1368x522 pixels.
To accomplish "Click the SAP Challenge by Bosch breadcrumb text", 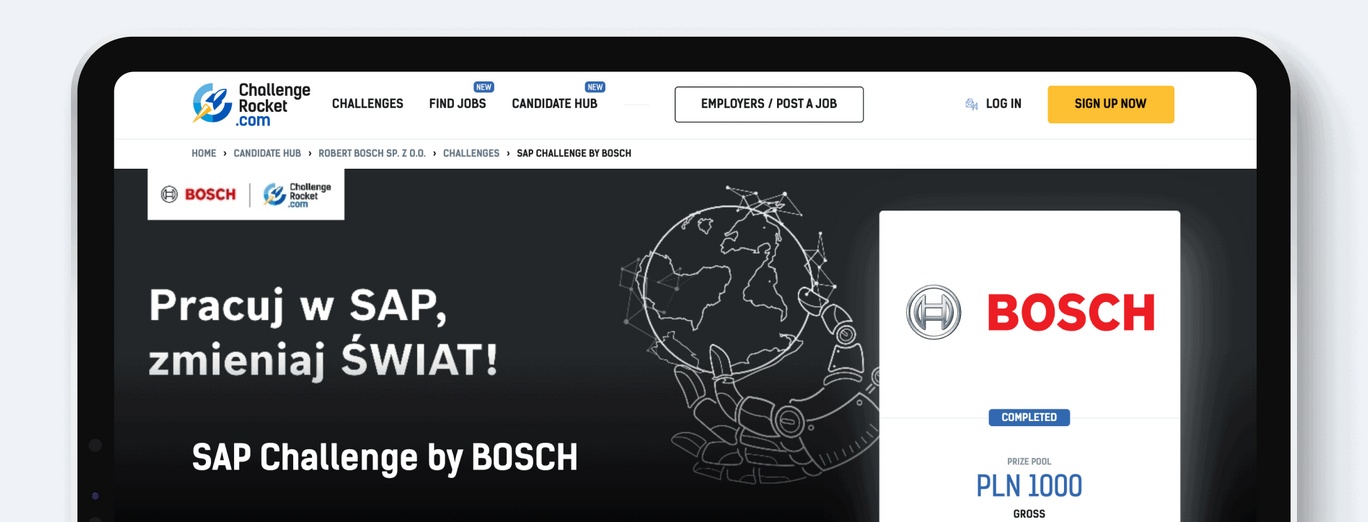I will tap(574, 153).
